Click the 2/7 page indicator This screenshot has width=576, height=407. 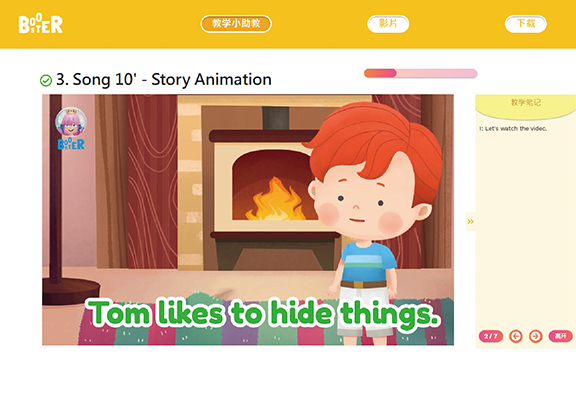click(x=491, y=336)
